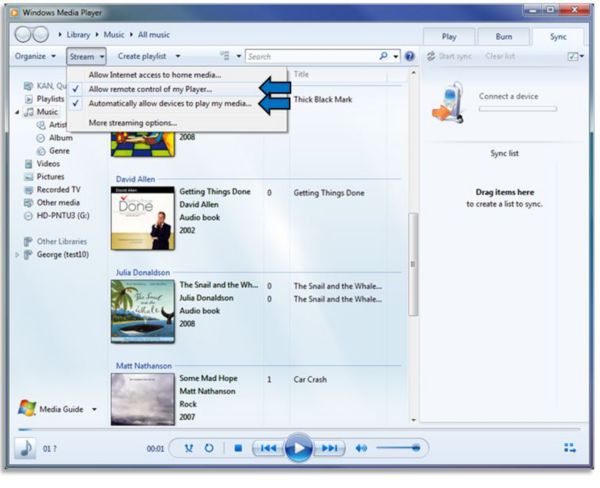Click the Connect a device phone icon
Viewport: 600px width, 488px height.
[x=448, y=103]
